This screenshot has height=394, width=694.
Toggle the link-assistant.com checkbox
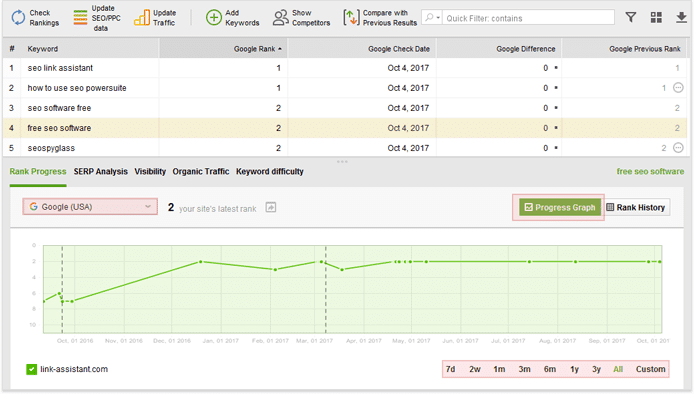31,369
